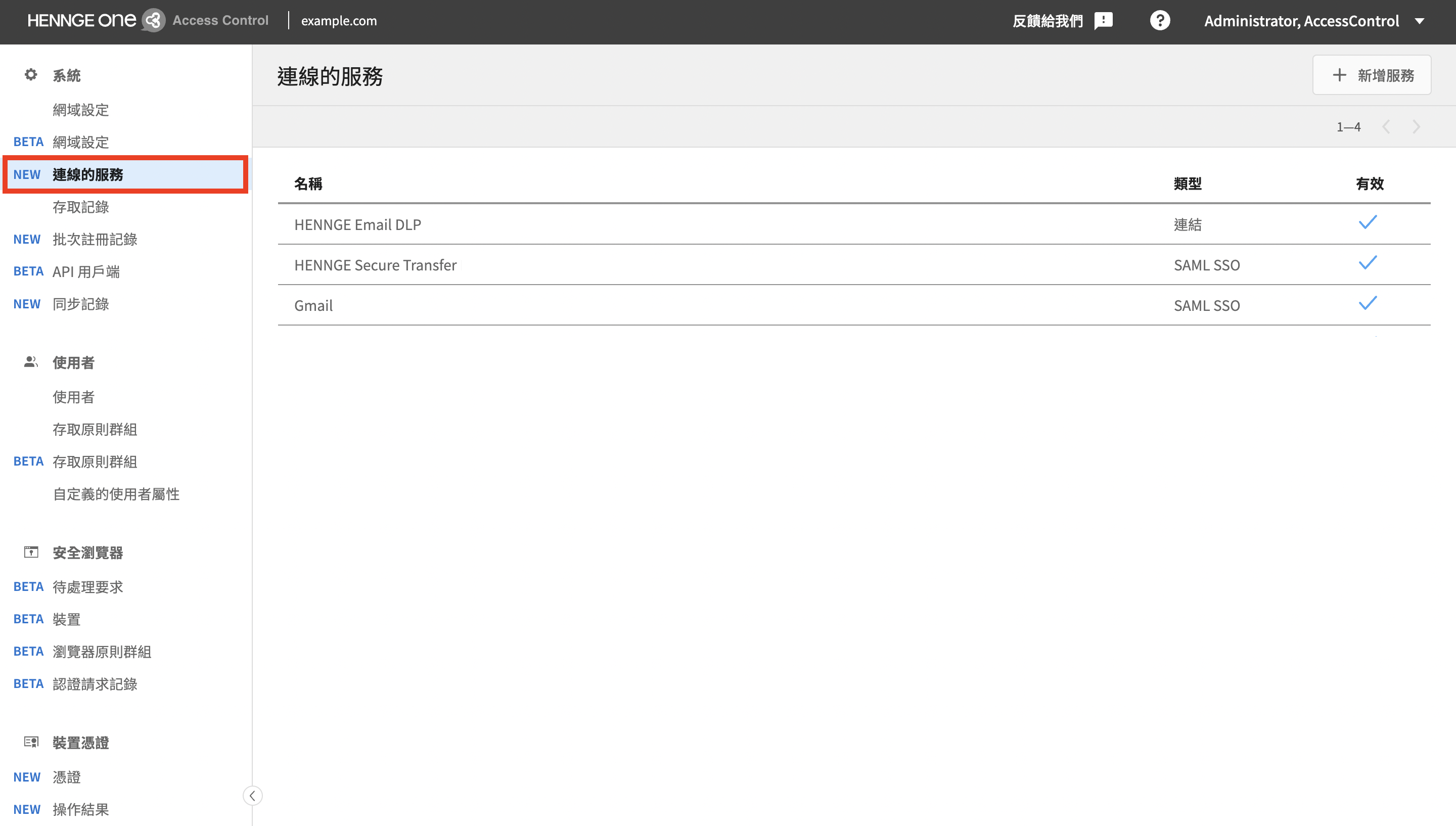Image resolution: width=1456 pixels, height=826 pixels.
Task: Open the Administrator account dropdown arrow
Action: 1419,21
